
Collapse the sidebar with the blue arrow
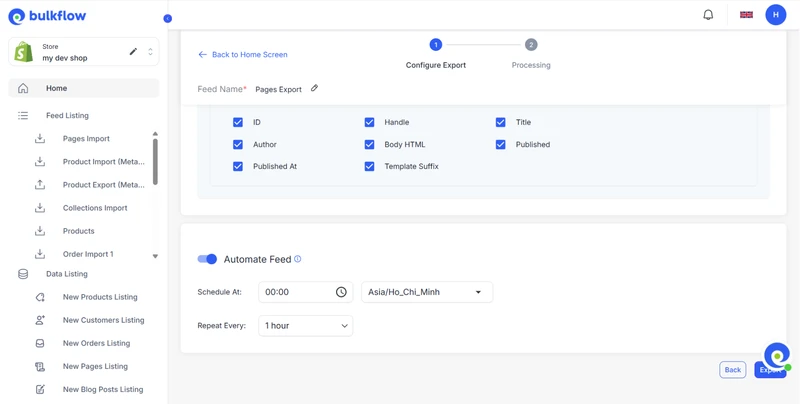168,18
